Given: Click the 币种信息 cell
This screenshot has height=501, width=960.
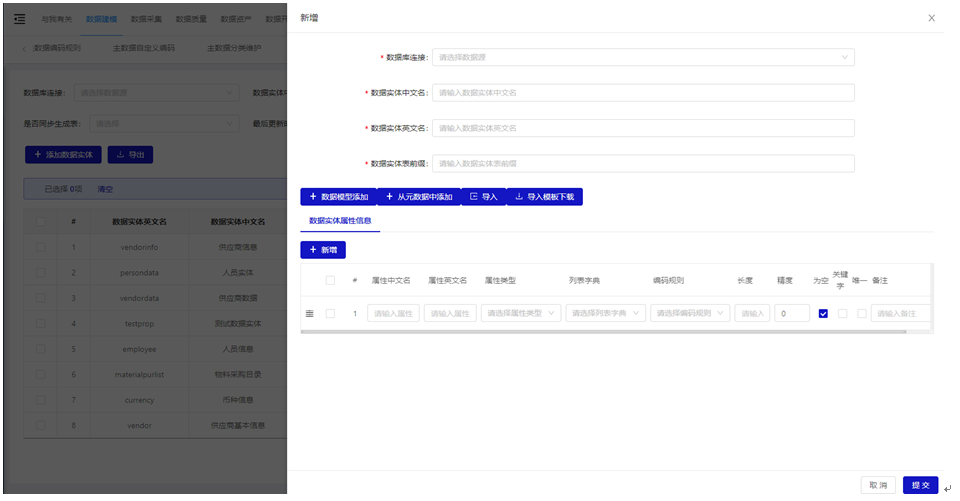Looking at the screenshot, I should tap(238, 400).
